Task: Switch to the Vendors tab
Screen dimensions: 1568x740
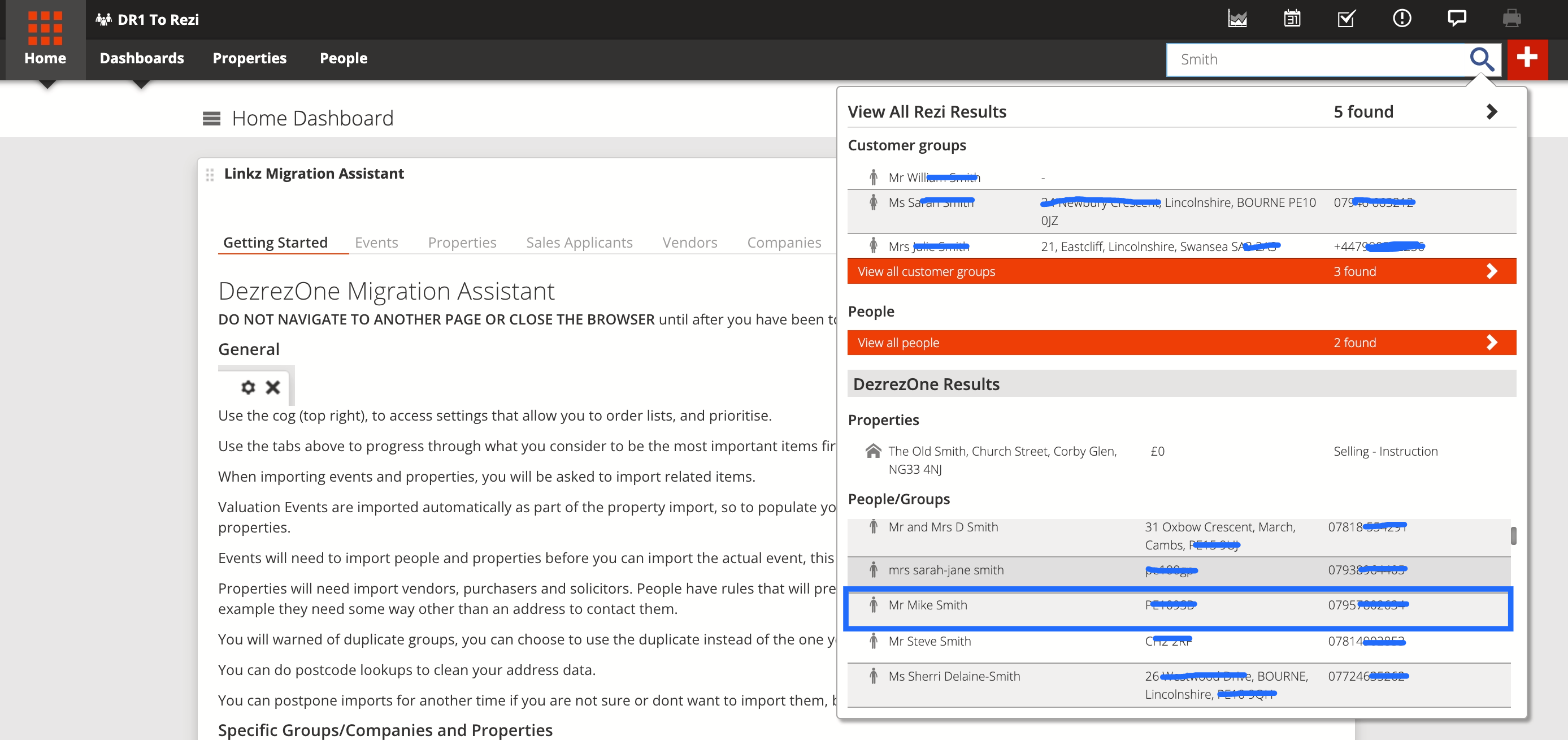Action: [x=690, y=243]
